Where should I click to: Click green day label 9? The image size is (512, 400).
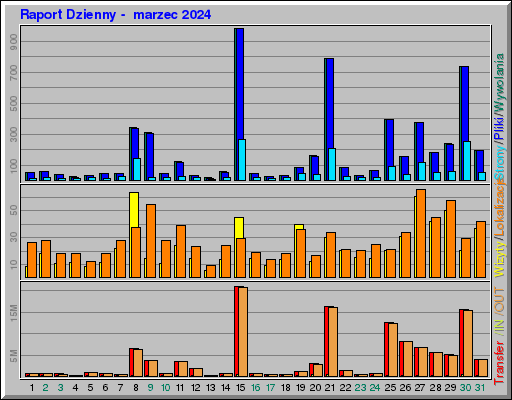tap(150, 388)
